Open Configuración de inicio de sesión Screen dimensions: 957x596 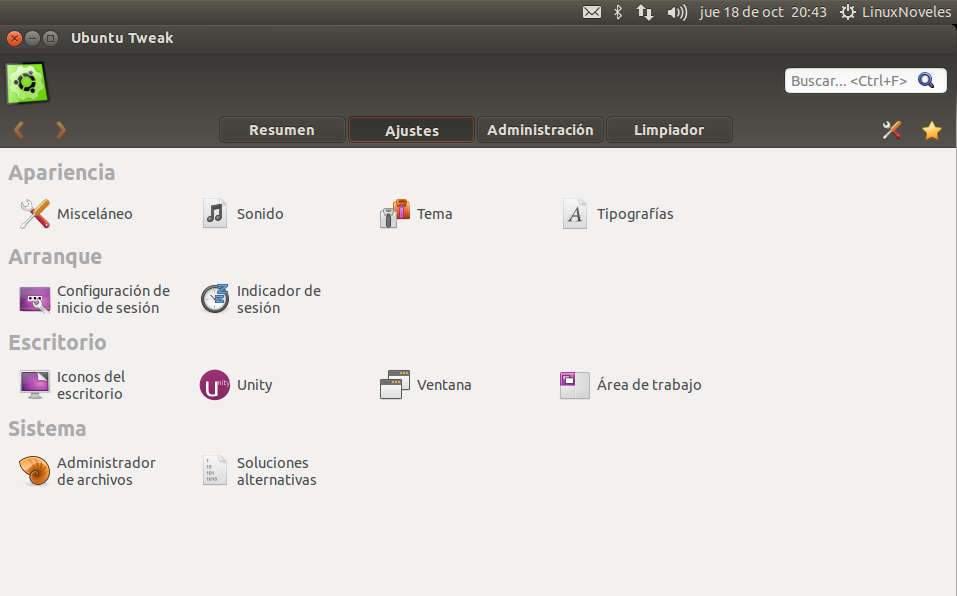[97, 298]
